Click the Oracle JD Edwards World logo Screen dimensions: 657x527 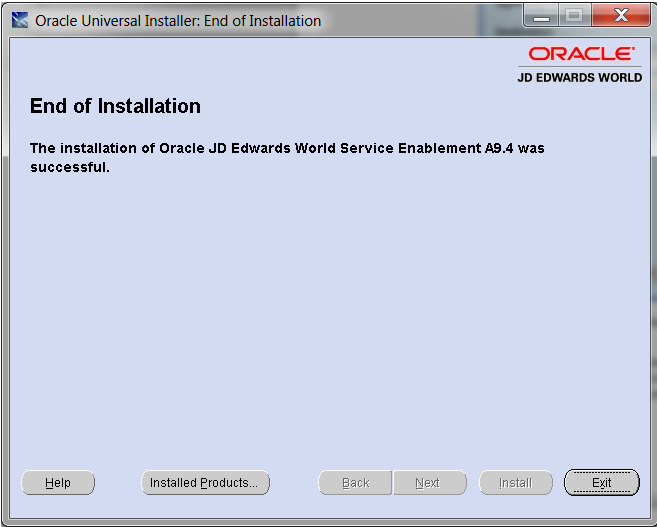pyautogui.click(x=580, y=65)
